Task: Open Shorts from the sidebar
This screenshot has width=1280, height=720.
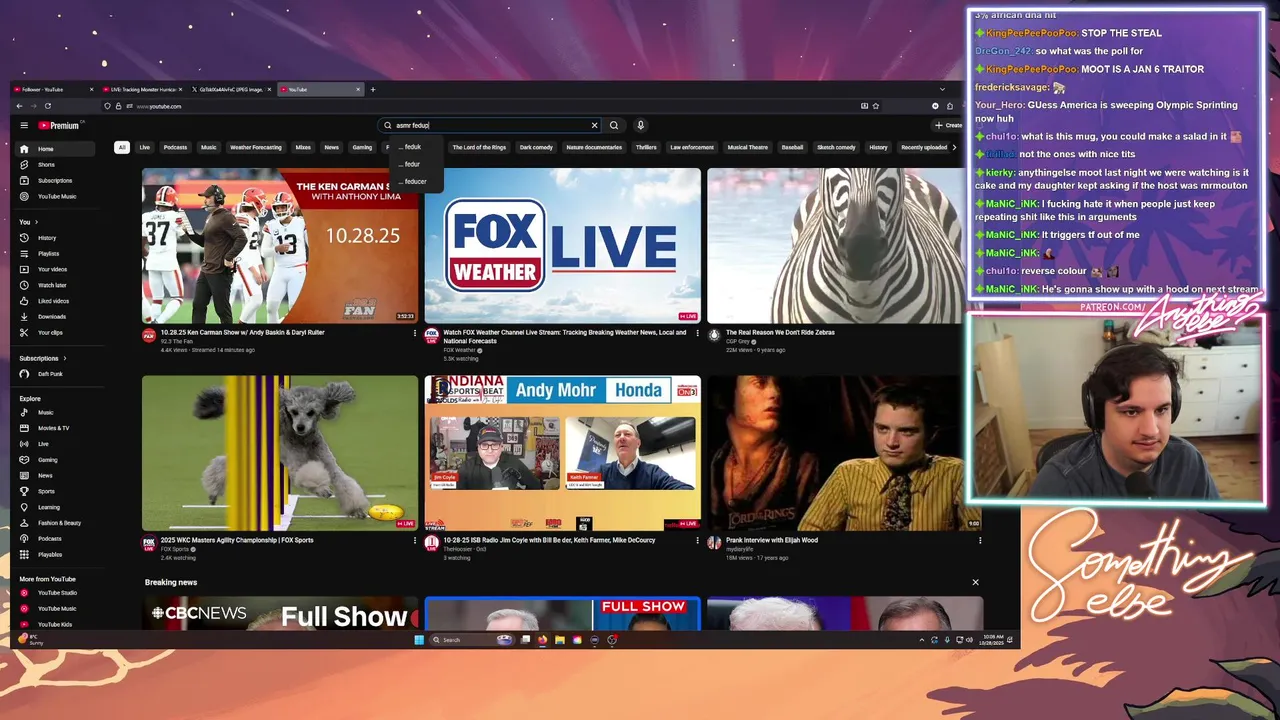Action: [46, 165]
